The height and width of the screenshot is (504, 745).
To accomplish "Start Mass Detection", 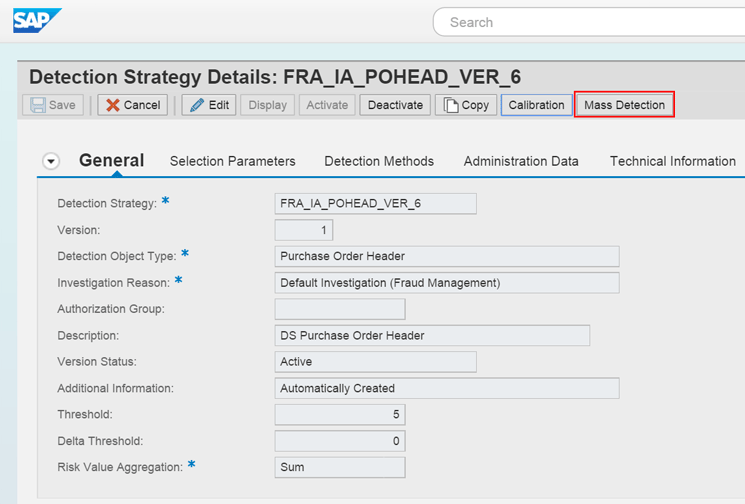I will [624, 105].
